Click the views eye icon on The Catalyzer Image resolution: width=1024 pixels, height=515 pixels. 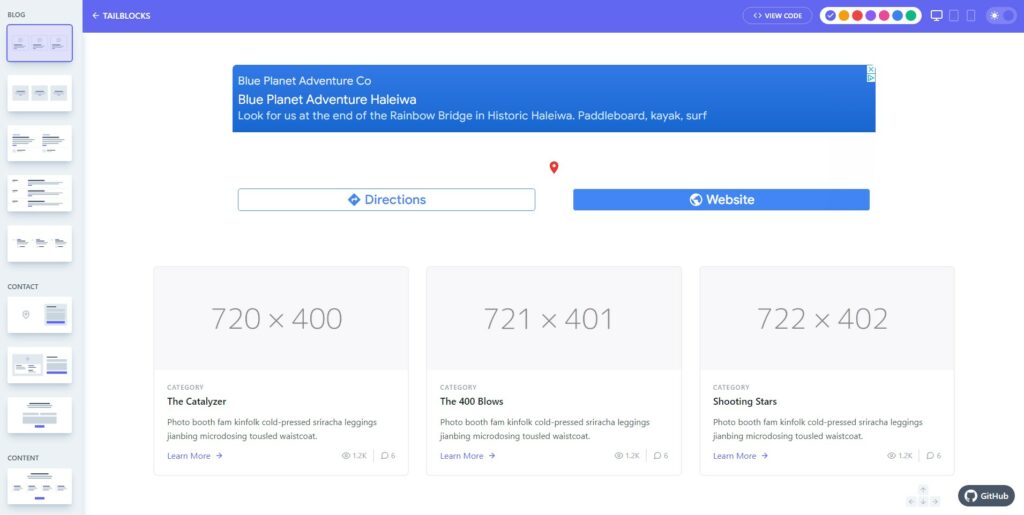(x=345, y=456)
